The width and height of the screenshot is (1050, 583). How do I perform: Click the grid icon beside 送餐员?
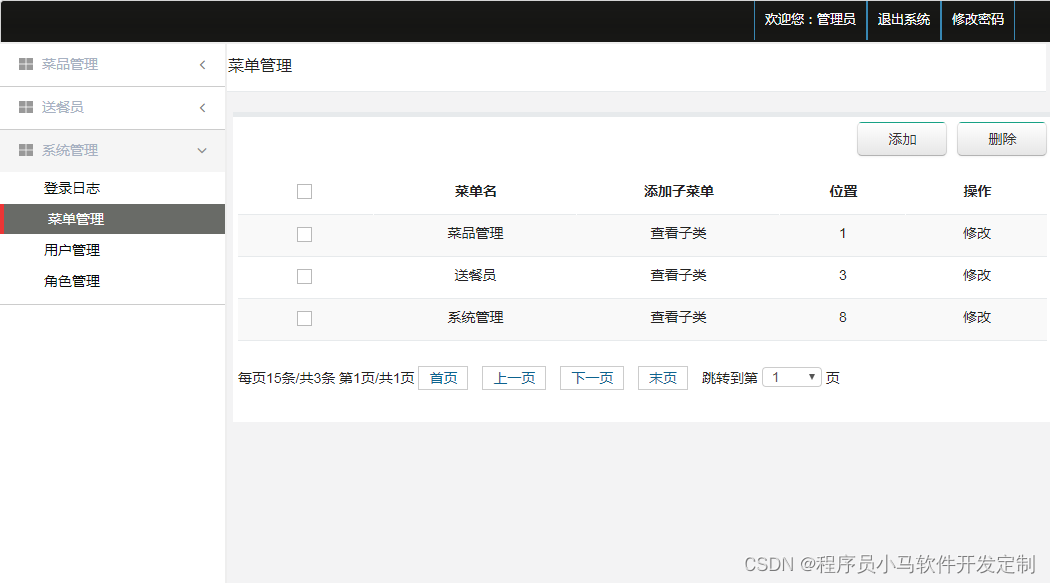(x=25, y=107)
